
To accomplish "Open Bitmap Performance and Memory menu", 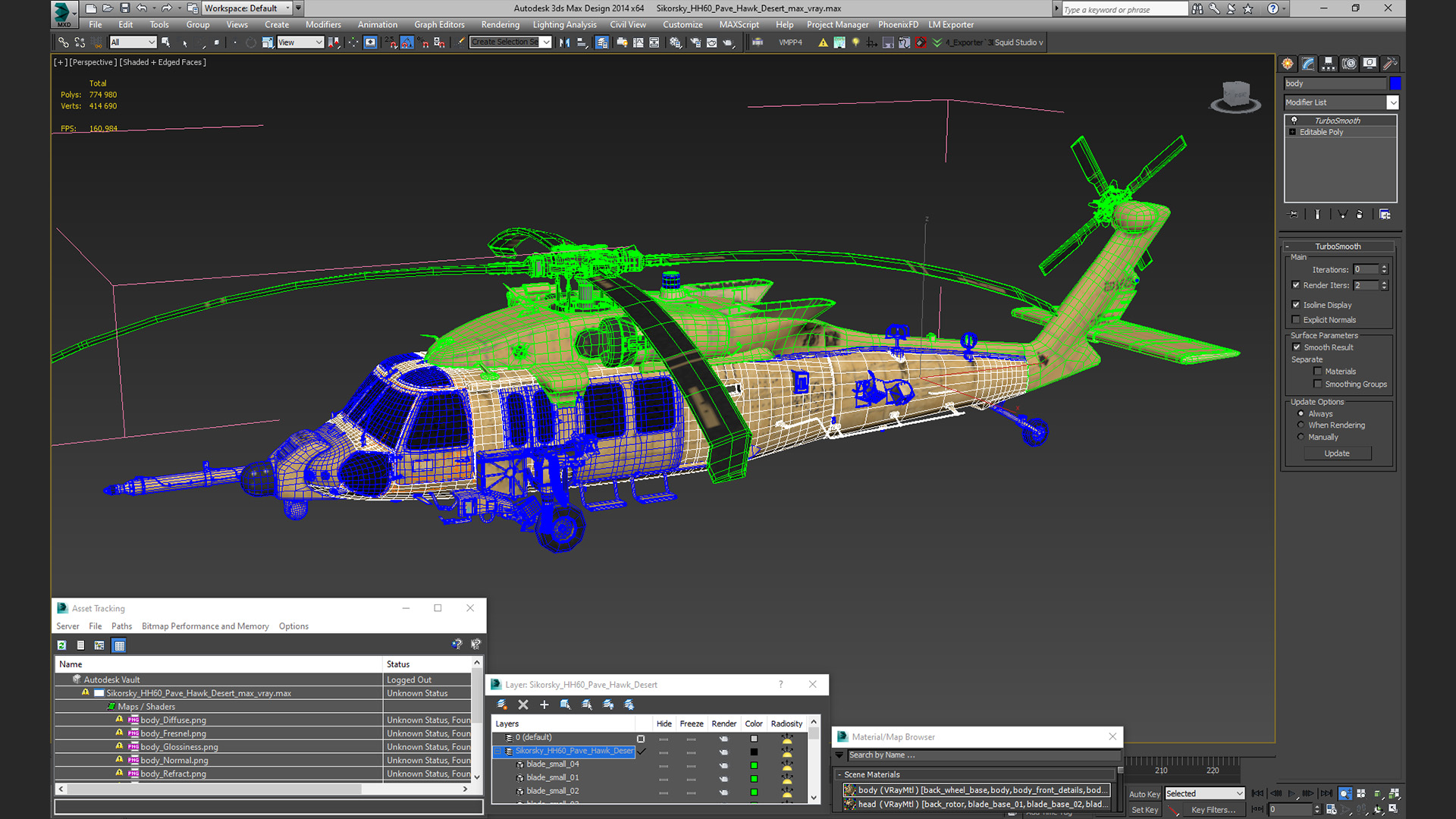I will [205, 626].
